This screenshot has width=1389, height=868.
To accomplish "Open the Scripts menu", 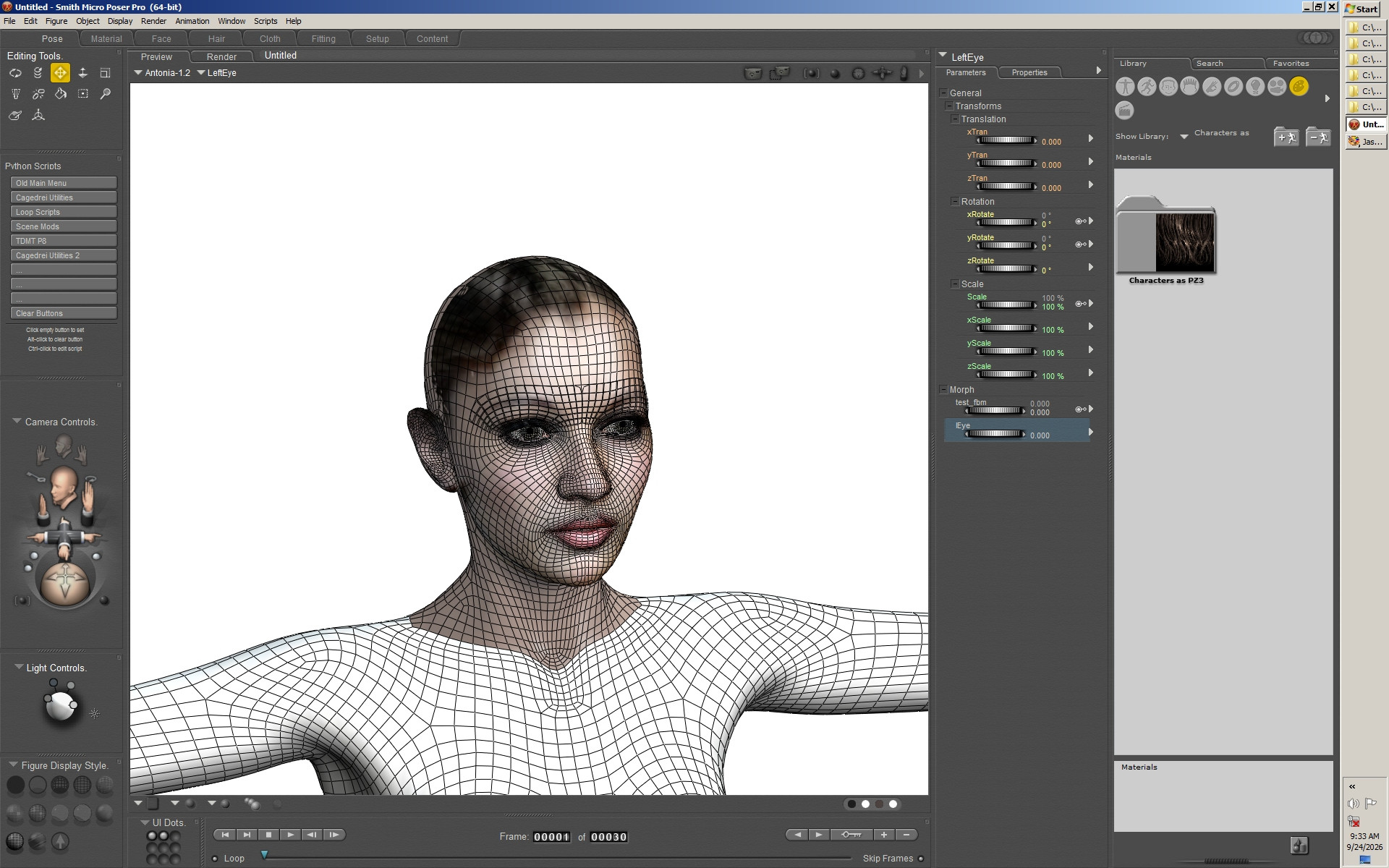I will 266,21.
